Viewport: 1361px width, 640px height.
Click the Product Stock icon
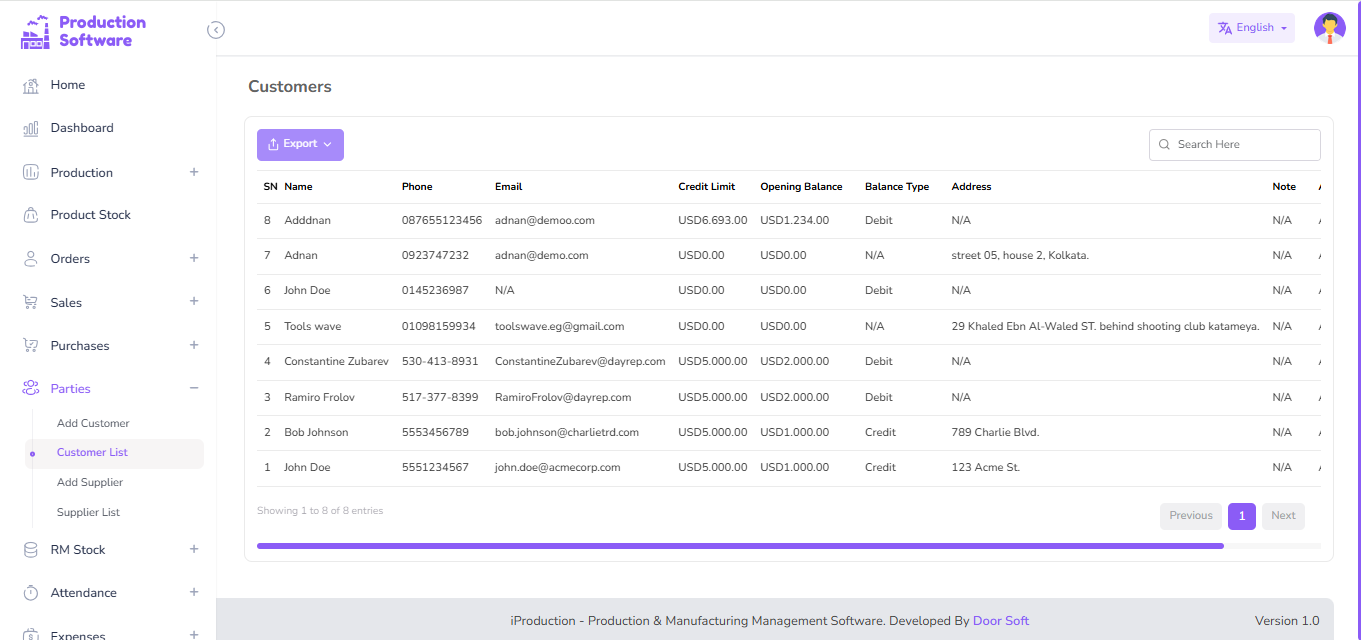point(31,215)
